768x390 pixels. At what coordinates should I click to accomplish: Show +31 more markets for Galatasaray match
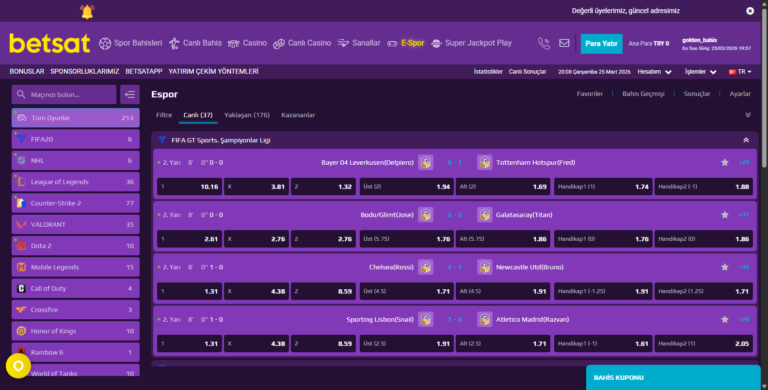[744, 215]
